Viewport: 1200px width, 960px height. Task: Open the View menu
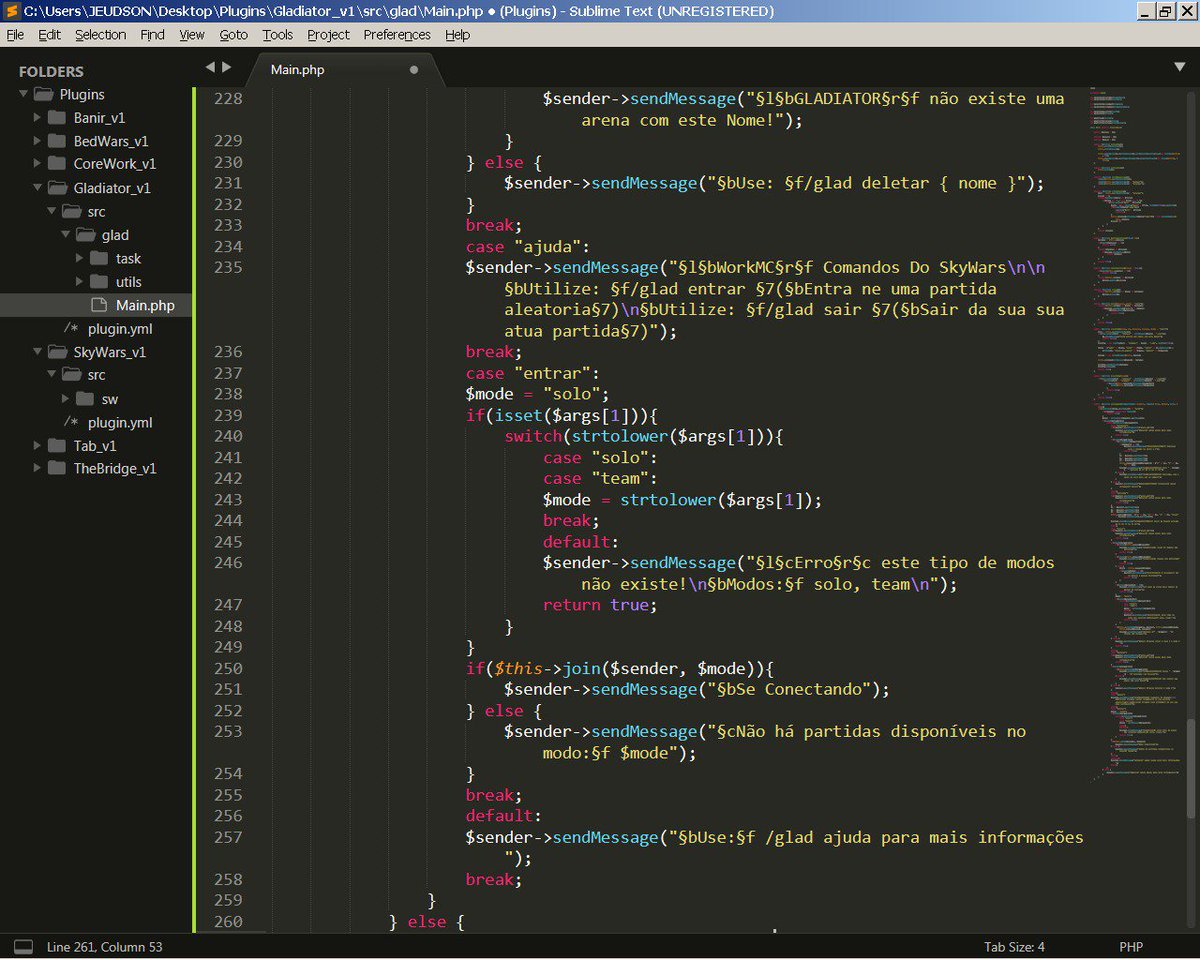tap(192, 34)
